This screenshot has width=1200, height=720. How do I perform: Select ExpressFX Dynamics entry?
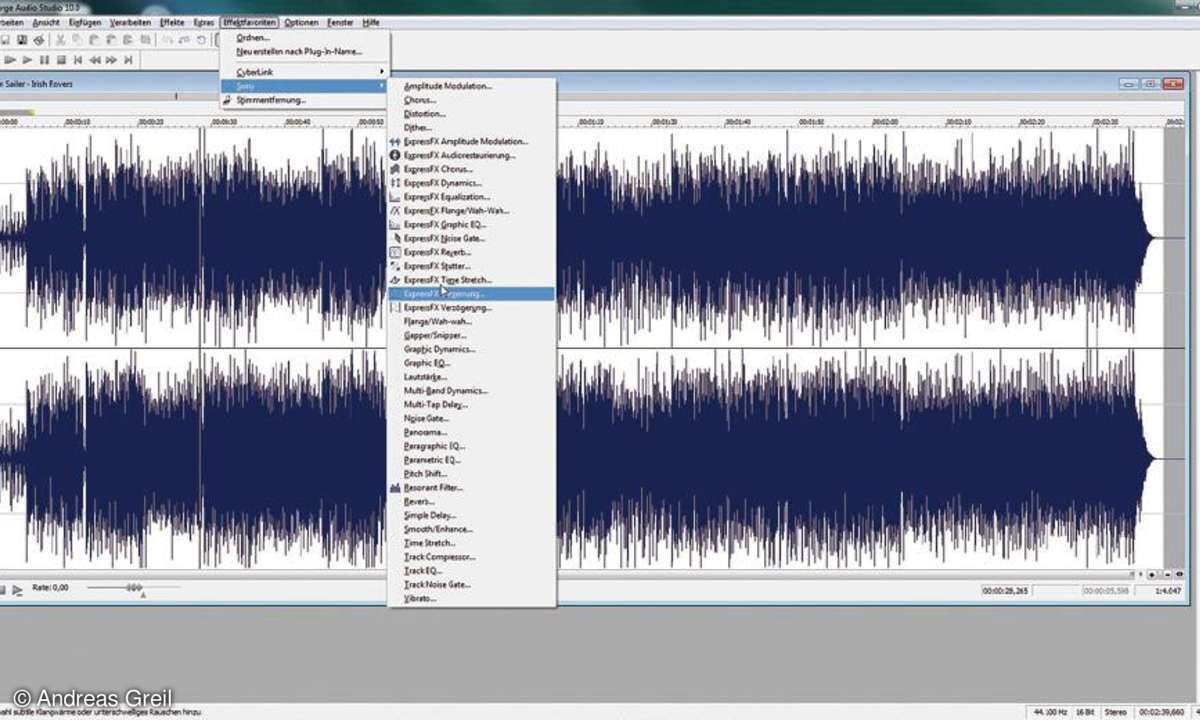(x=471, y=183)
